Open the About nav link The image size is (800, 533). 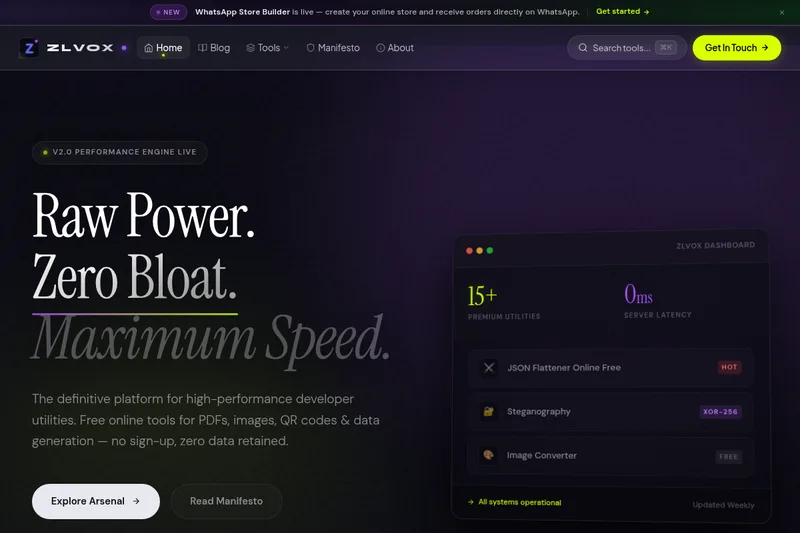[395, 48]
